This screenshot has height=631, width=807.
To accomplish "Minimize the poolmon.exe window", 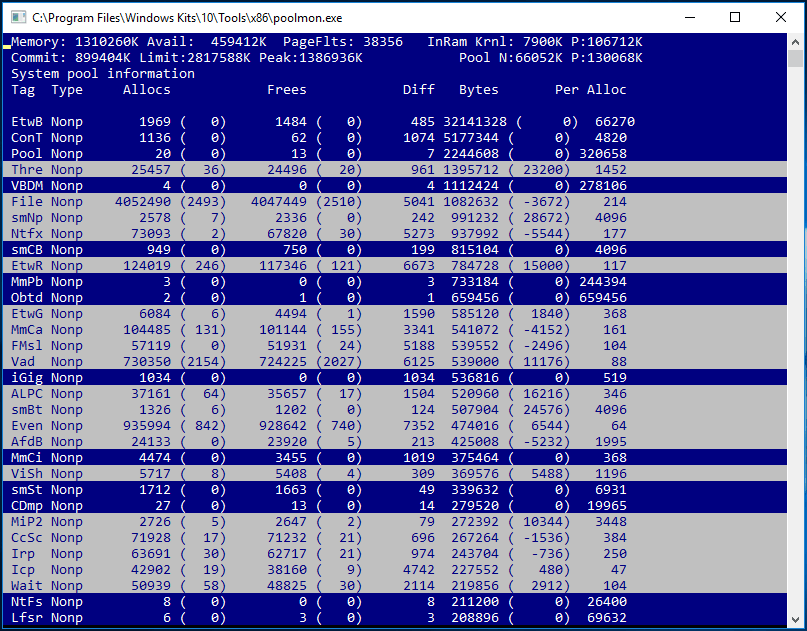I will (x=689, y=17).
